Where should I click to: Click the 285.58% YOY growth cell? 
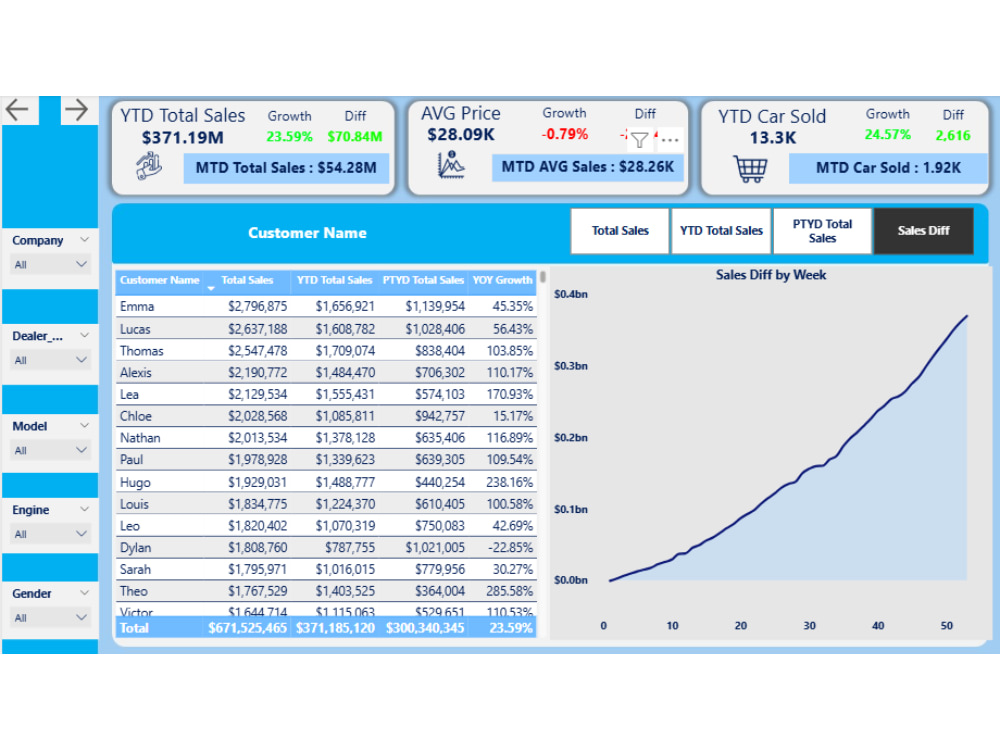click(x=509, y=591)
